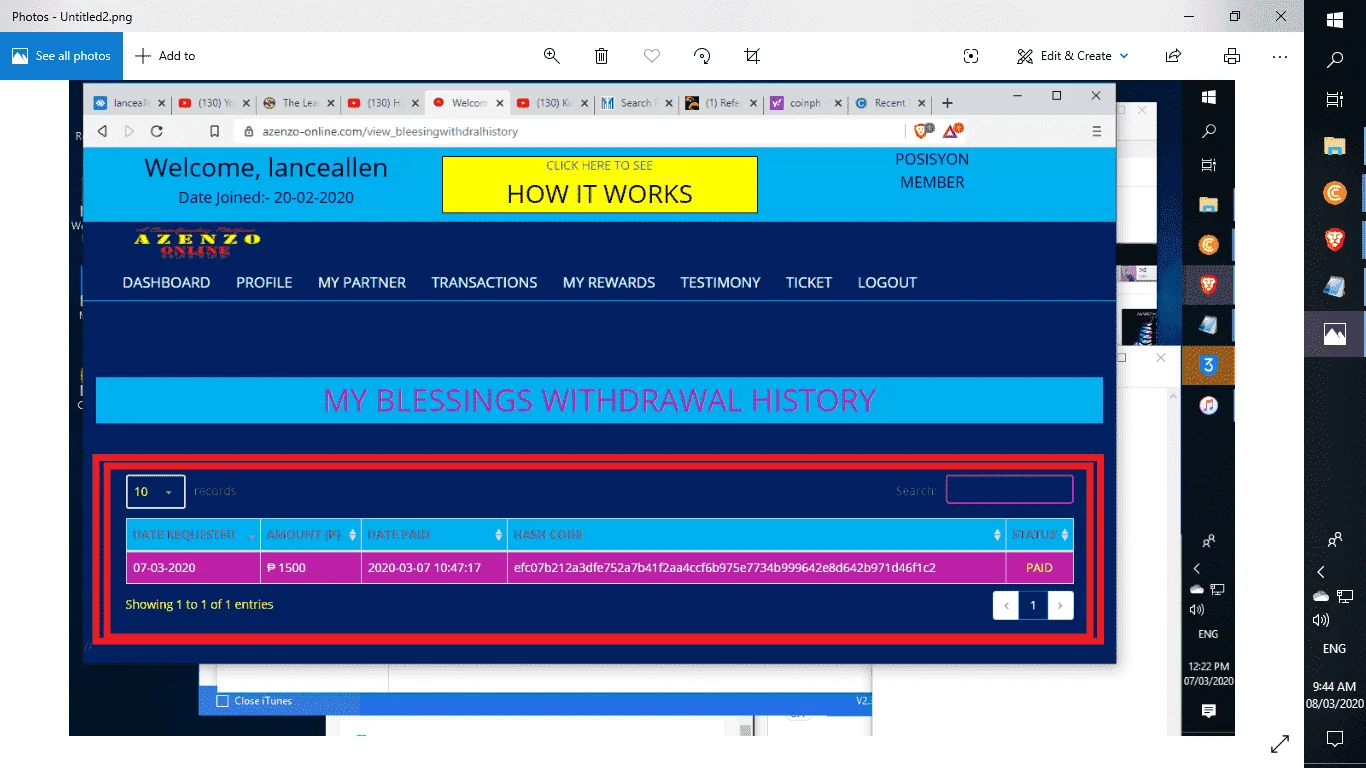The height and width of the screenshot is (768, 1366).
Task: Open Photos app icon on Windows taskbar
Action: click(x=1335, y=335)
